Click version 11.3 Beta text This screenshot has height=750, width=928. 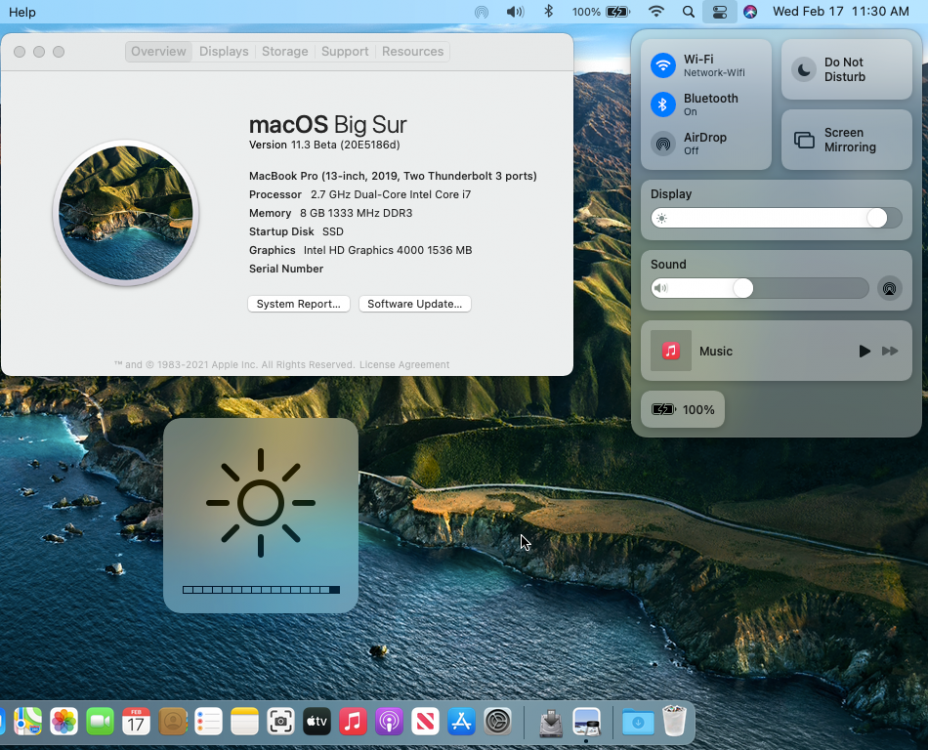click(x=324, y=145)
